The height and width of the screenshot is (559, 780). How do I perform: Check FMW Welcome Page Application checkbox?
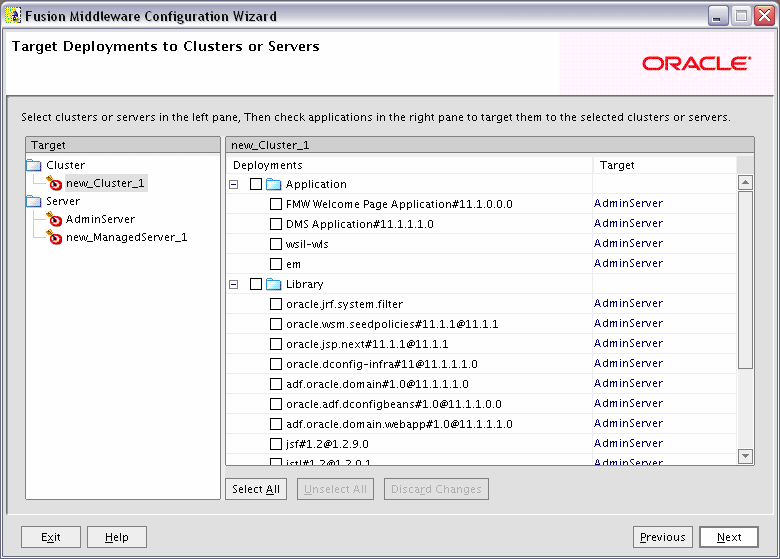[276, 204]
